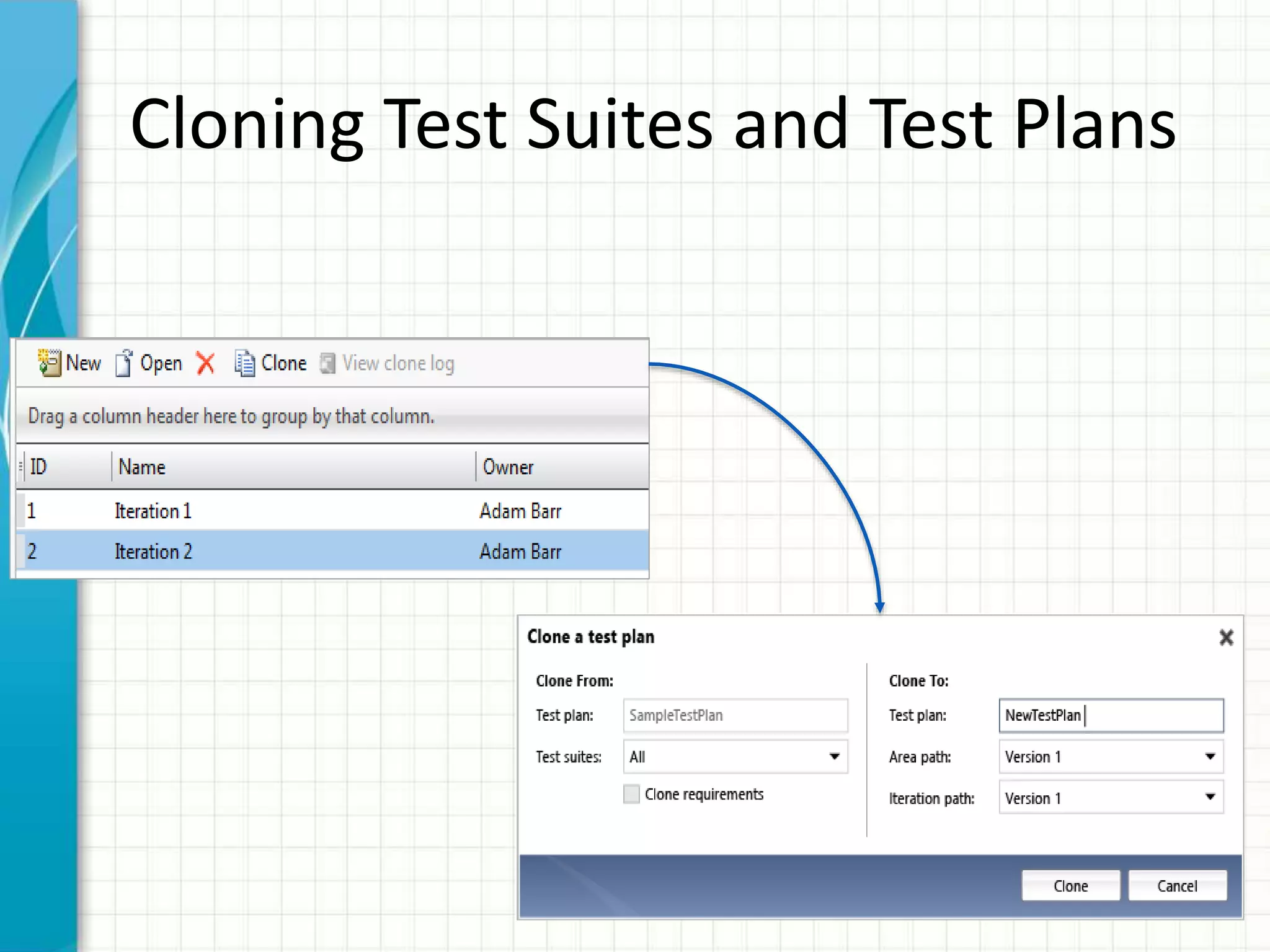Click the NewTestPlan input field
Viewport: 1270px width, 952px height.
1111,715
